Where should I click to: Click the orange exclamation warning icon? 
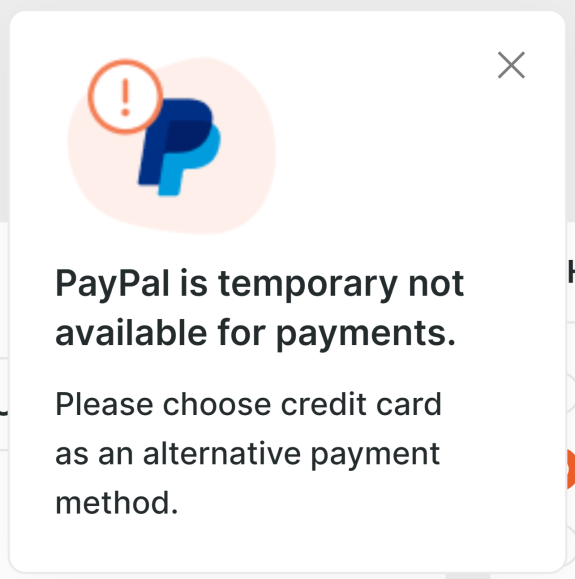[125, 97]
